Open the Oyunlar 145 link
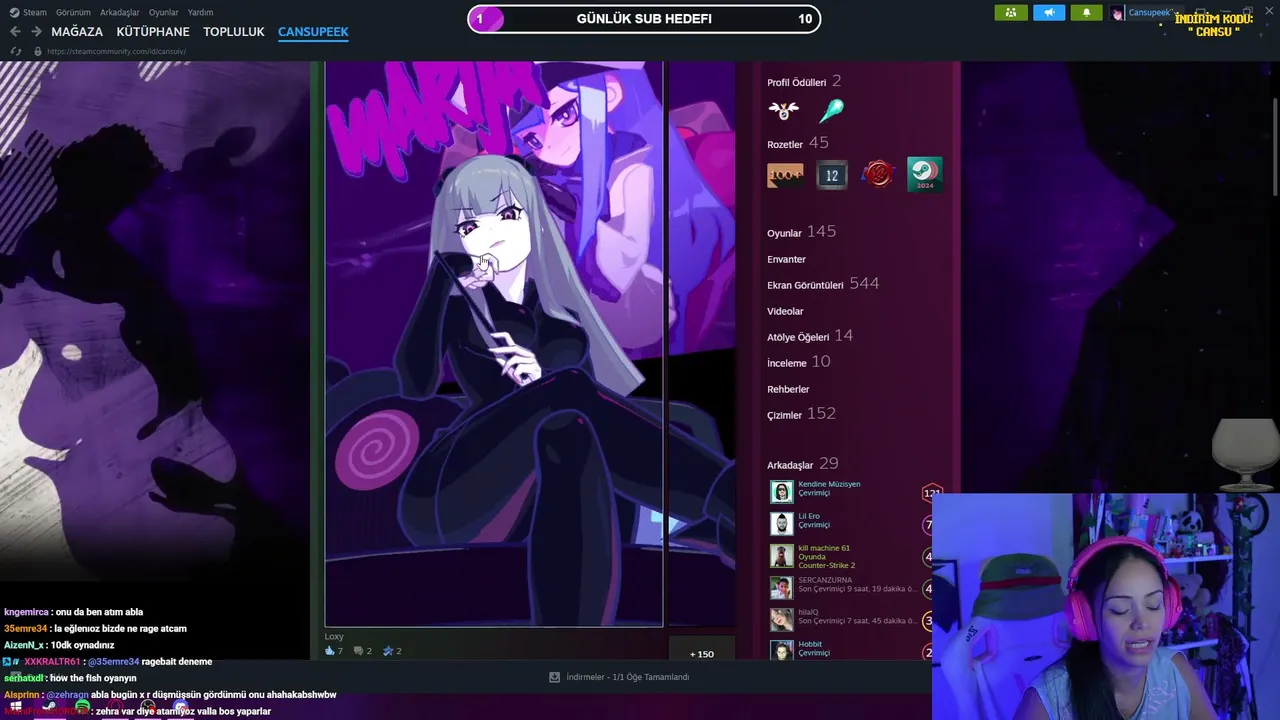Viewport: 1280px width, 720px height. point(801,232)
